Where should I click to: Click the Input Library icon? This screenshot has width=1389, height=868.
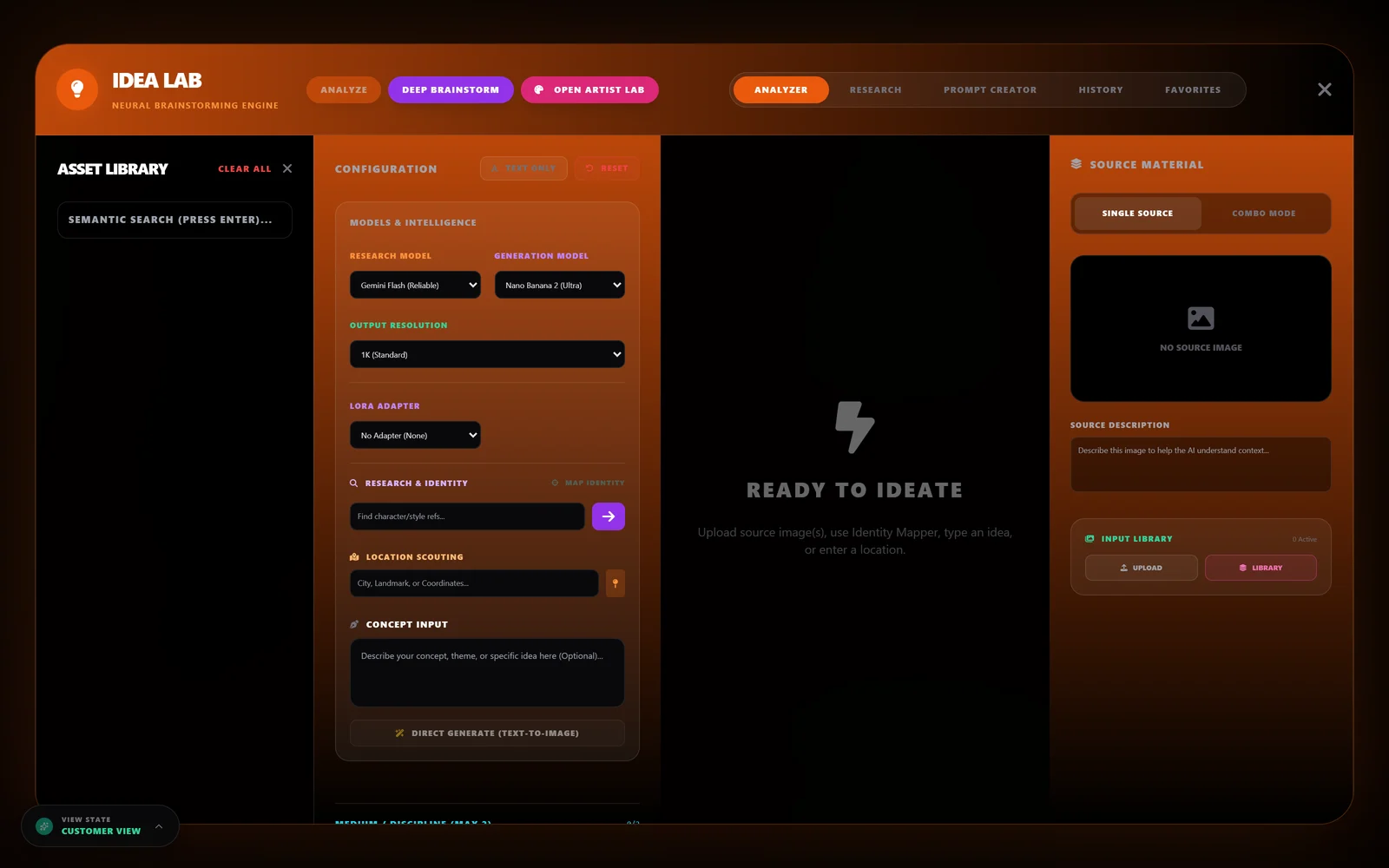1089,539
